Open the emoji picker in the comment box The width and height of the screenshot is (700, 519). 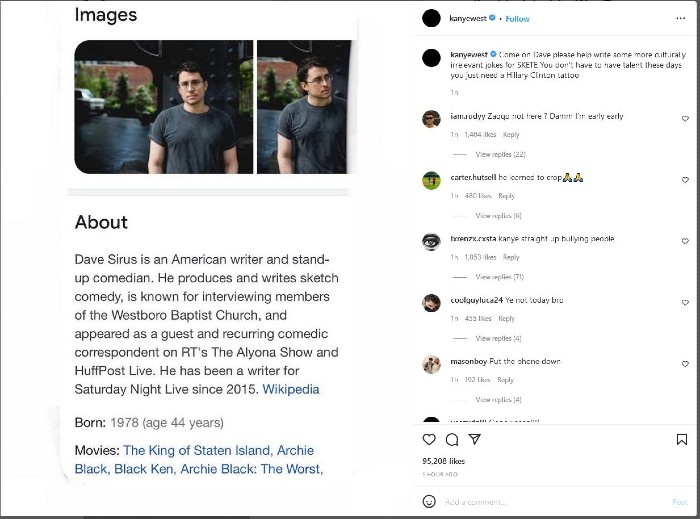pos(429,501)
